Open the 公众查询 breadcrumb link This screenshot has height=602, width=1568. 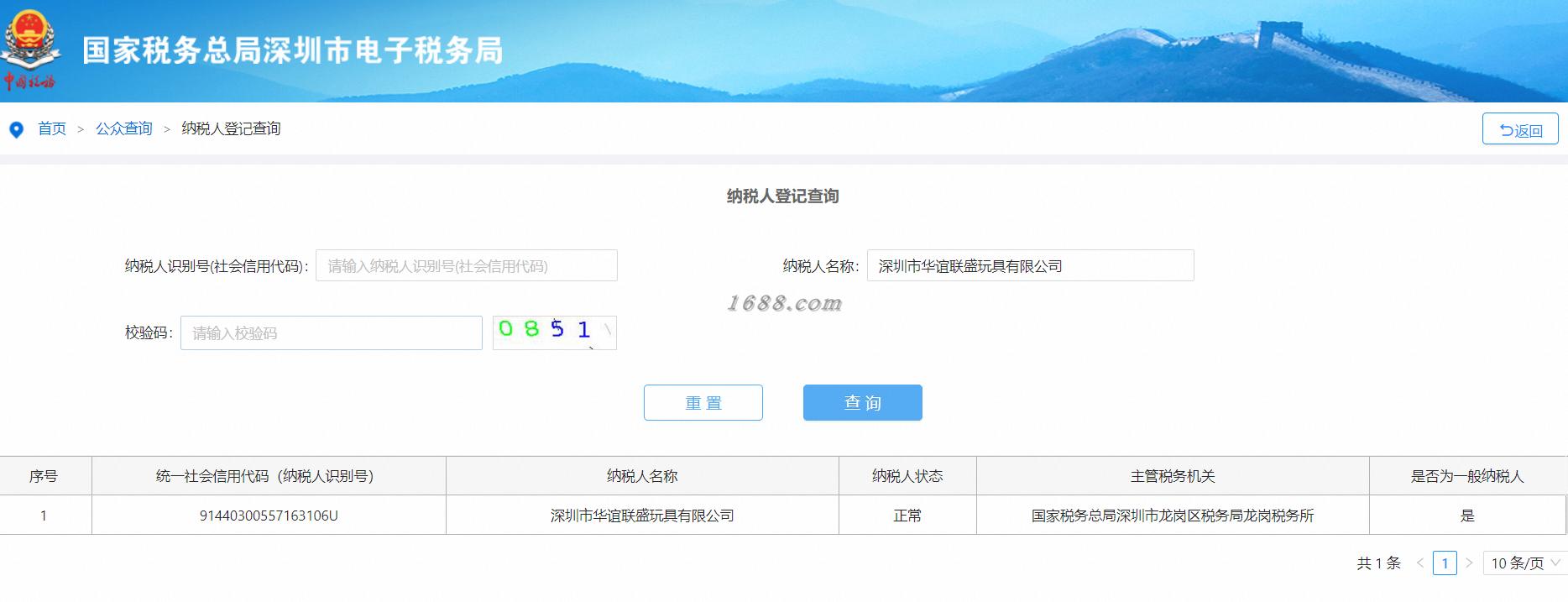pos(124,128)
